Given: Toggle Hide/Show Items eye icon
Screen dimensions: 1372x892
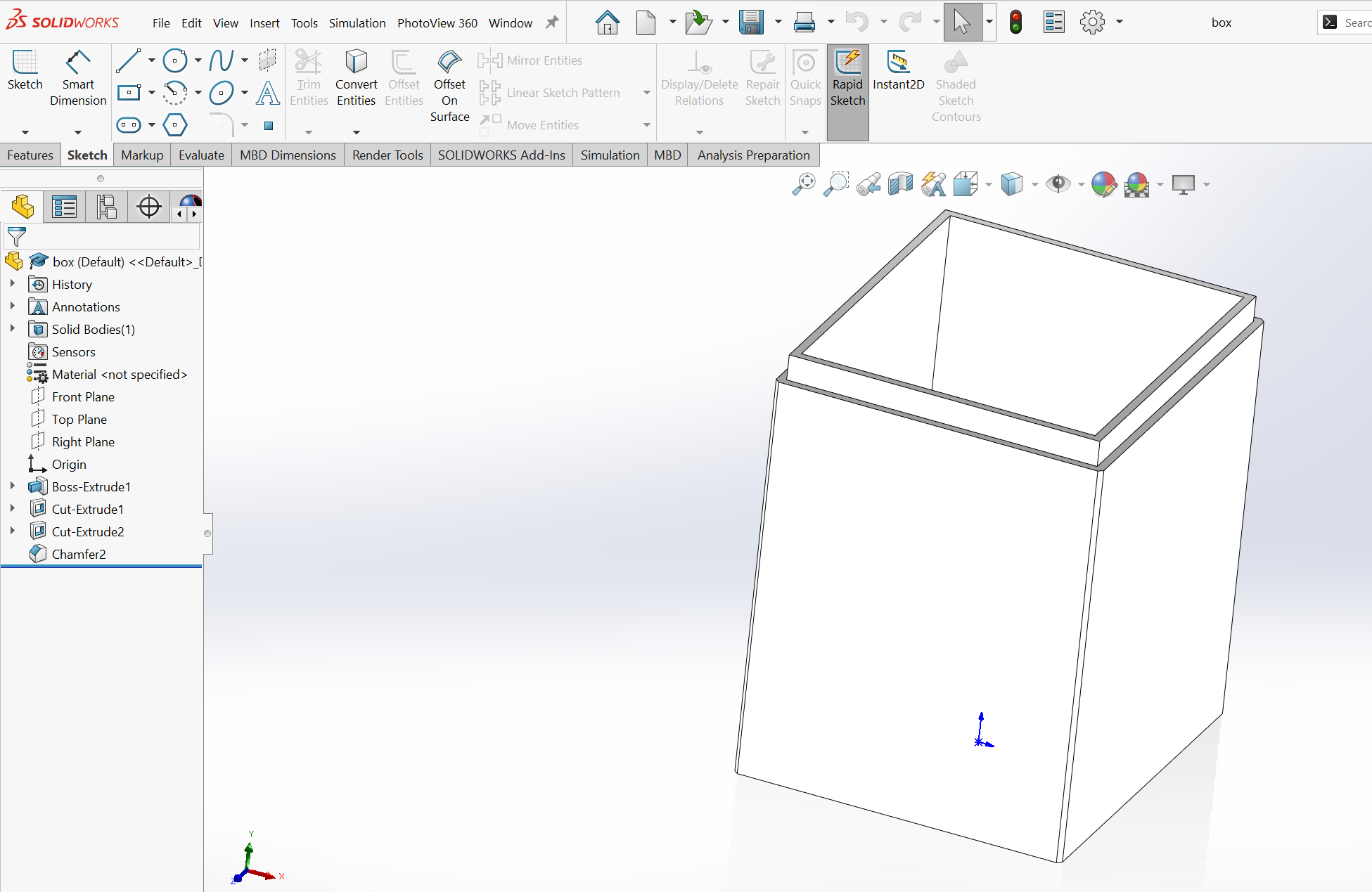Looking at the screenshot, I should click(1058, 184).
